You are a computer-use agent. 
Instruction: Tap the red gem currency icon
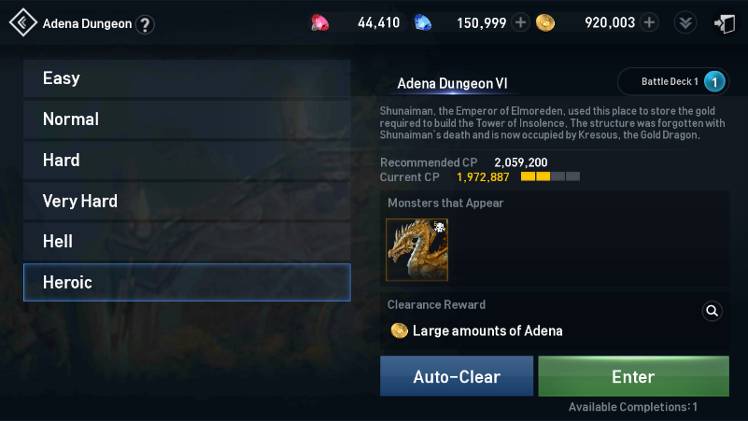point(320,23)
